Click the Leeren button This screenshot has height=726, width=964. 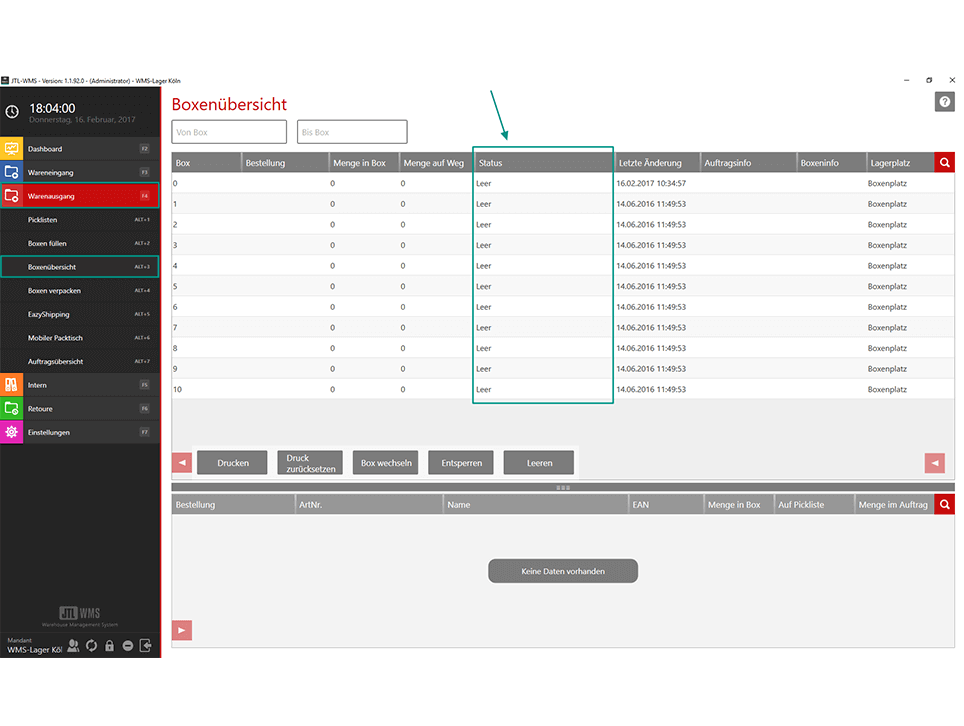click(539, 463)
